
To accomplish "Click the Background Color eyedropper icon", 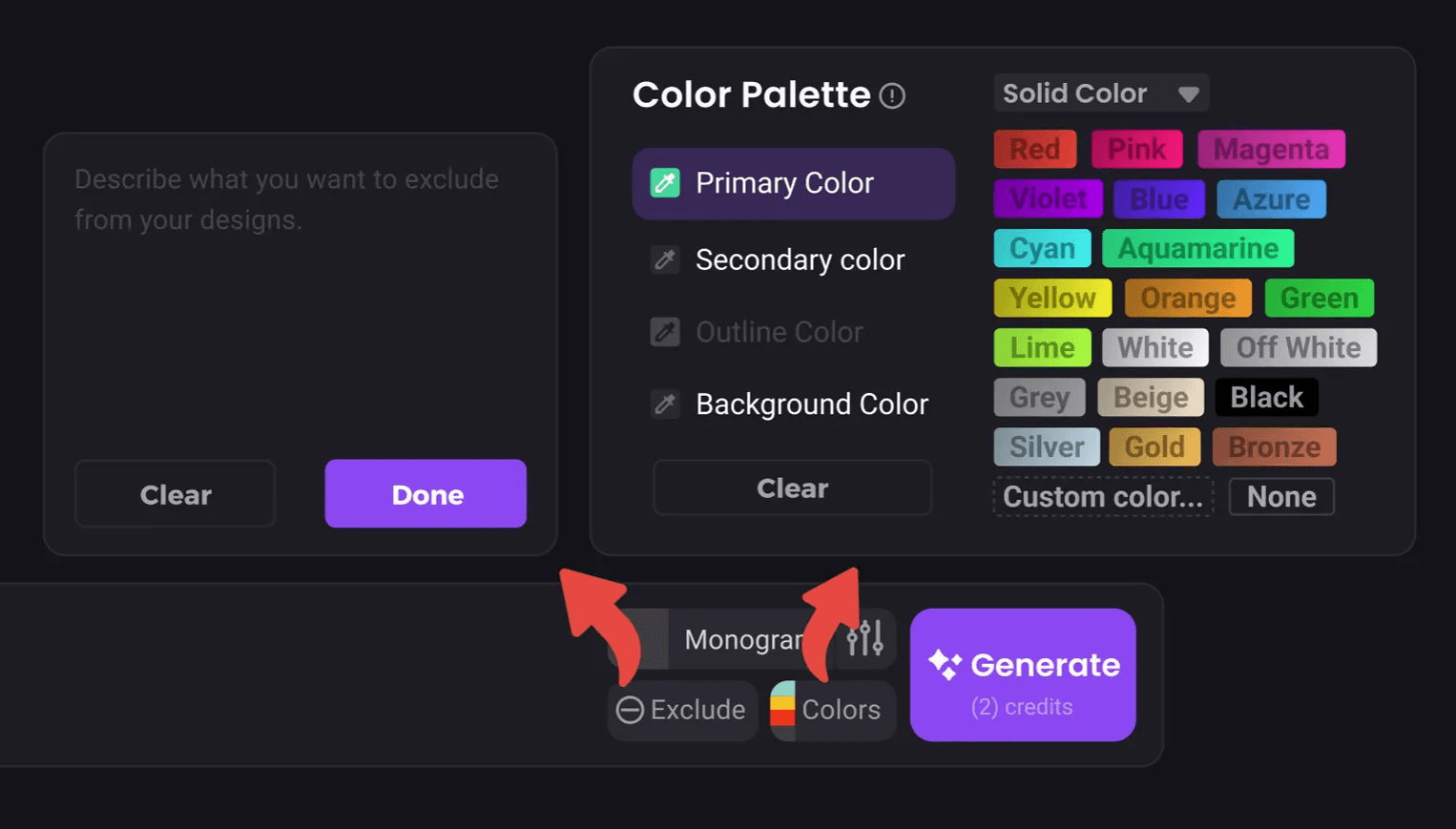I will coord(665,404).
